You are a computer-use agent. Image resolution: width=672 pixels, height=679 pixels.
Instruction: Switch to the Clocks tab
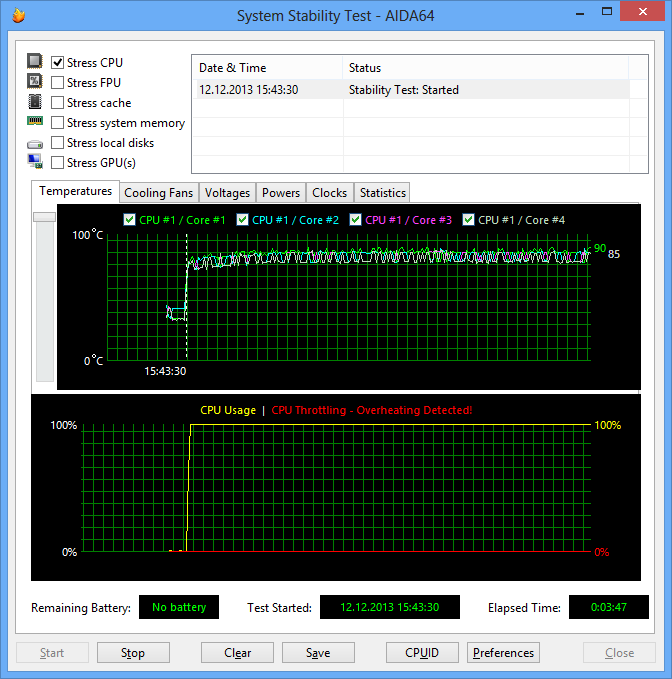(330, 193)
